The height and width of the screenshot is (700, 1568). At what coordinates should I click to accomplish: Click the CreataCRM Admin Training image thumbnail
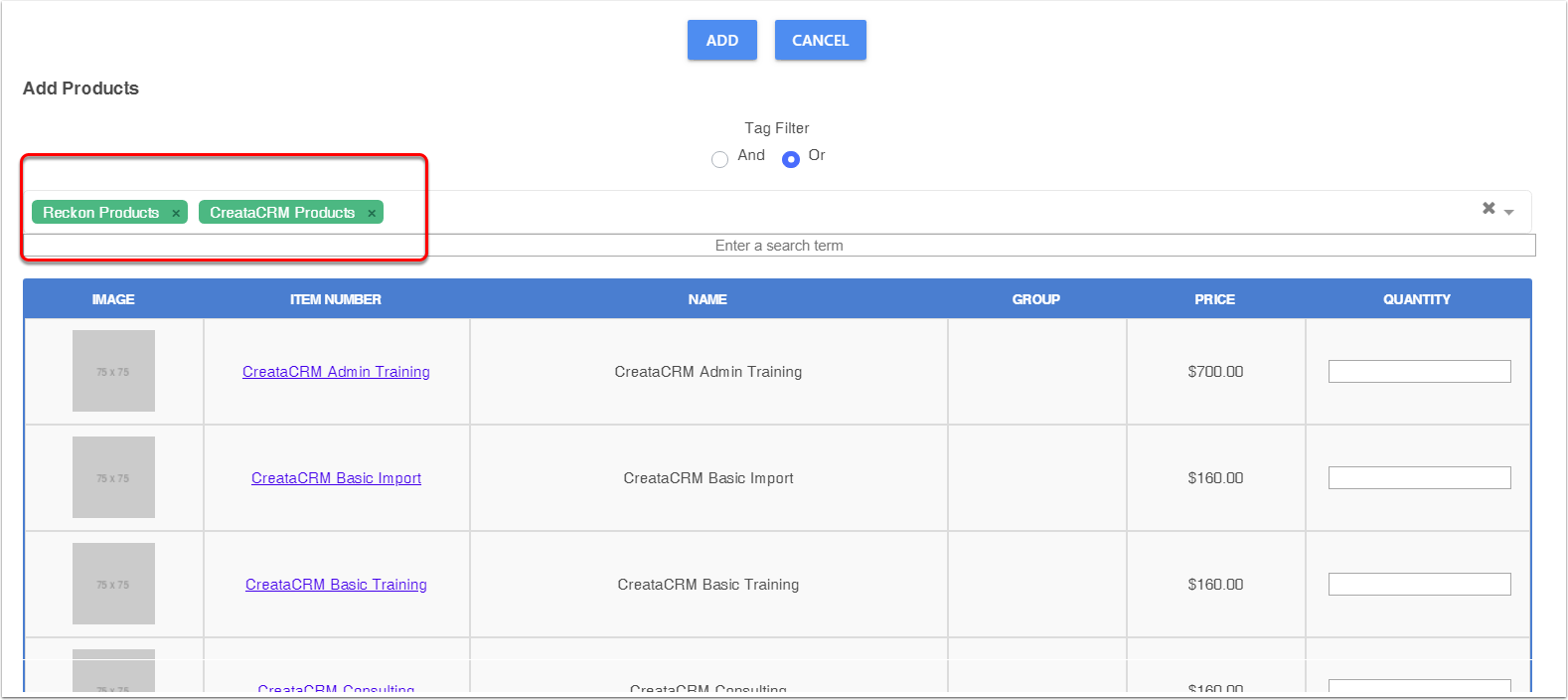coord(113,371)
